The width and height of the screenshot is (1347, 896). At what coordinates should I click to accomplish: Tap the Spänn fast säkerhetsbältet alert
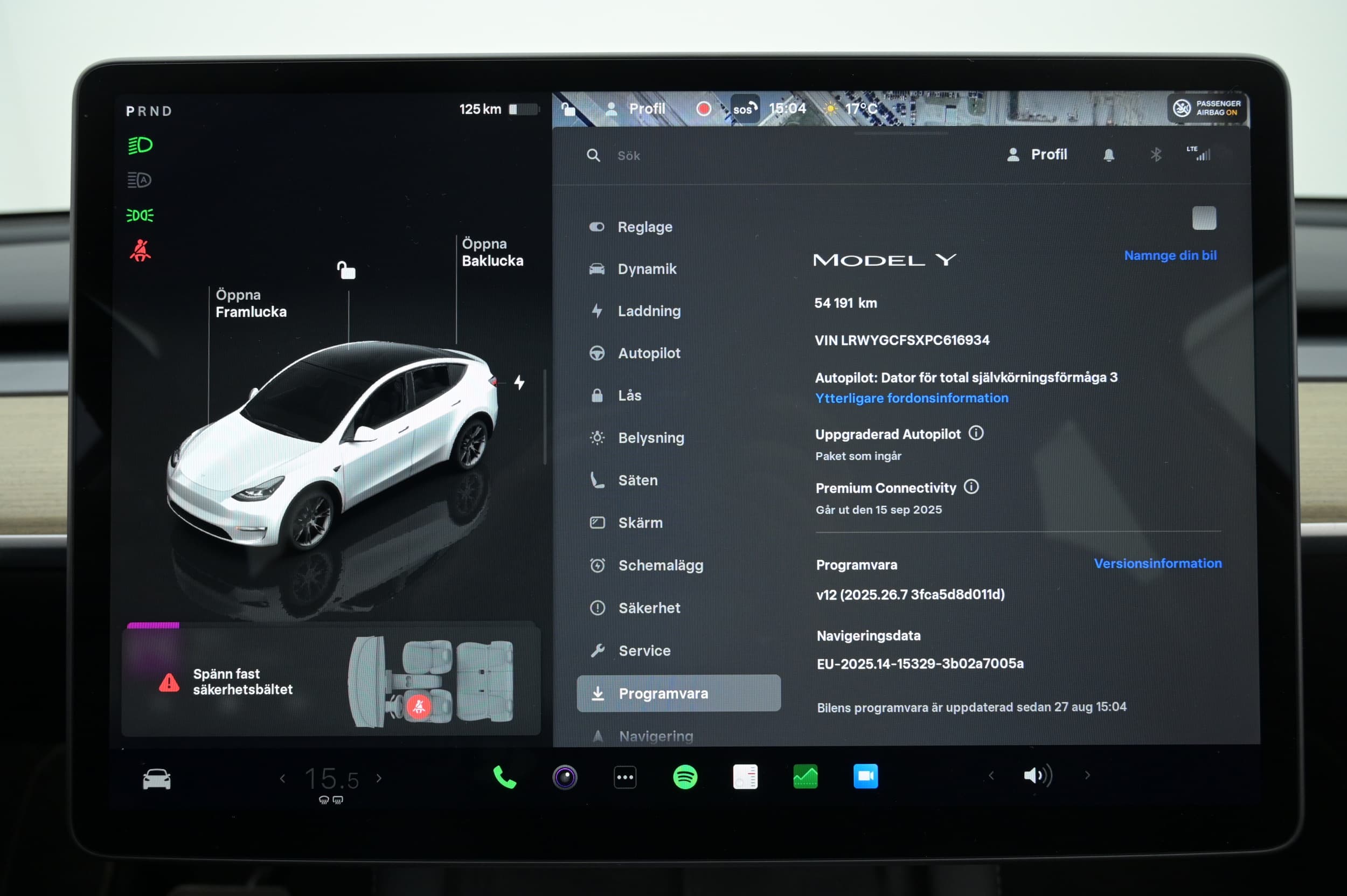click(x=330, y=681)
